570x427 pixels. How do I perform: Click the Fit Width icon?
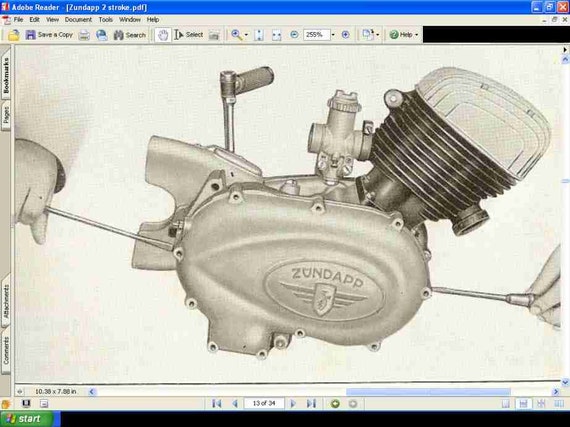[277, 35]
